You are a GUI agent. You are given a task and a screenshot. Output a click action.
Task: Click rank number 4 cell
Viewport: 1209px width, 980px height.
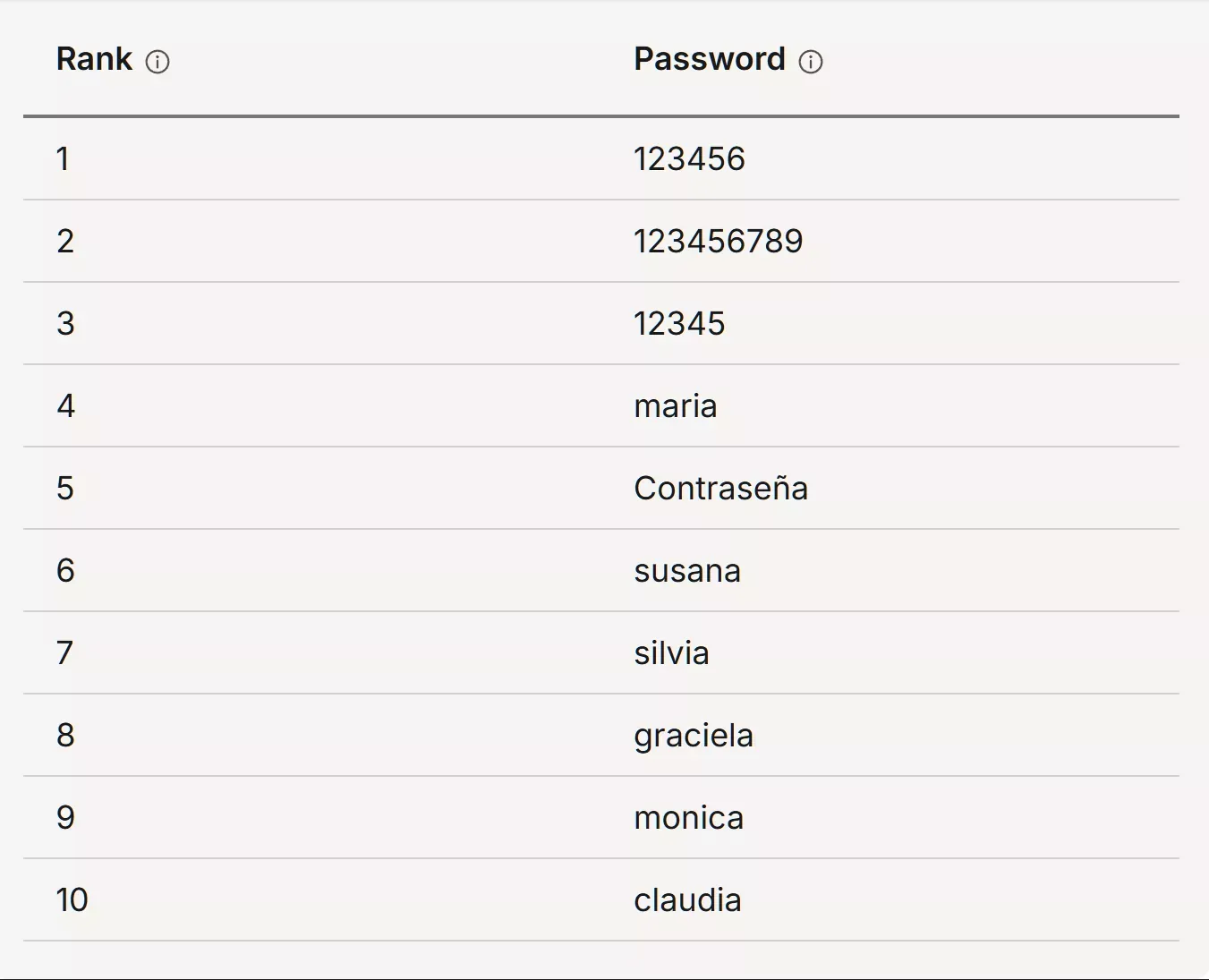pyautogui.click(x=65, y=406)
